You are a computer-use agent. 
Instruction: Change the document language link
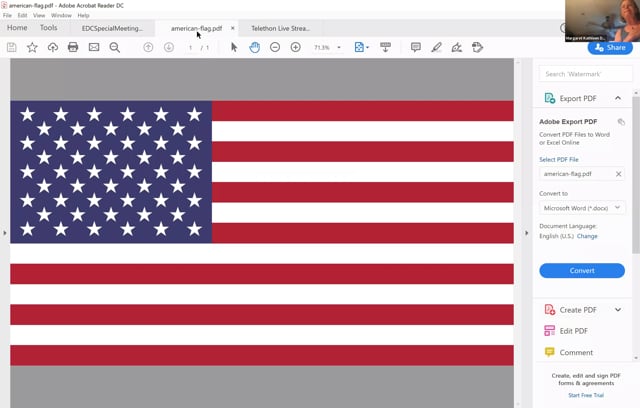click(587, 236)
